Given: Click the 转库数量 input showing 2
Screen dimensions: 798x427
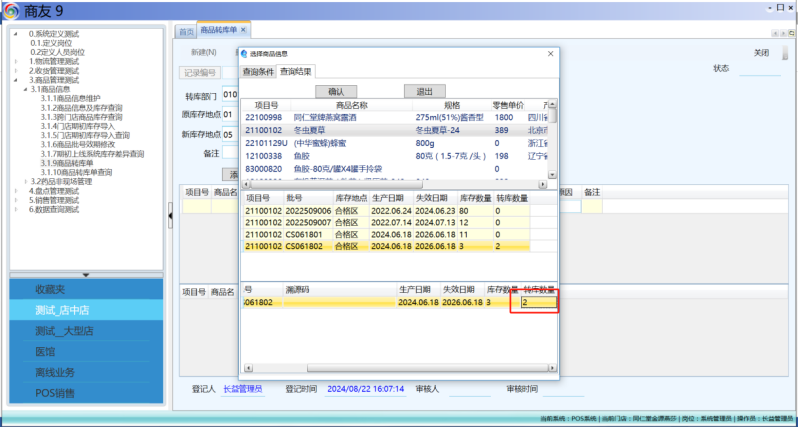Looking at the screenshot, I should pyautogui.click(x=538, y=302).
